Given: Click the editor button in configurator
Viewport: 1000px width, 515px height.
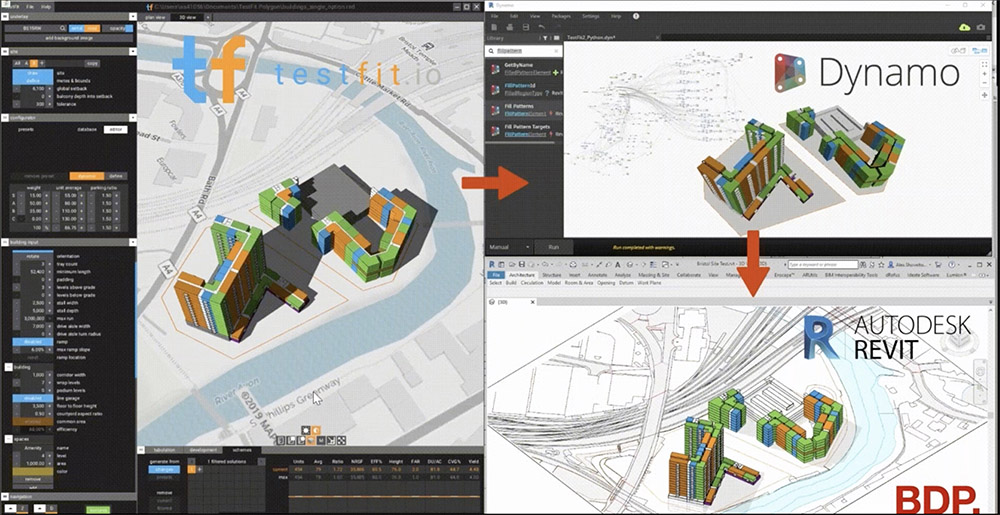Looking at the screenshot, I should [115, 129].
